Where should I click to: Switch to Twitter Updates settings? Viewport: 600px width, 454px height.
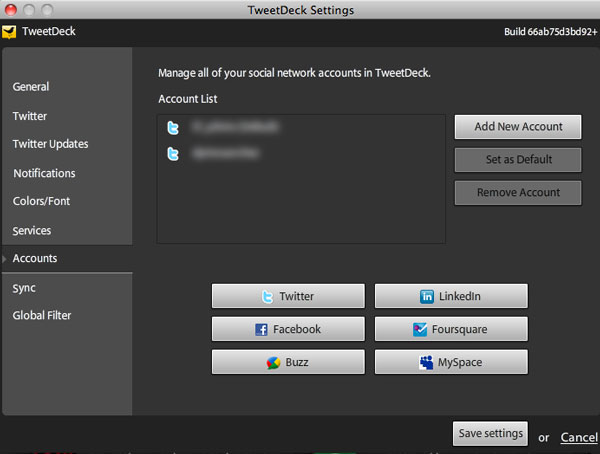tap(50, 144)
